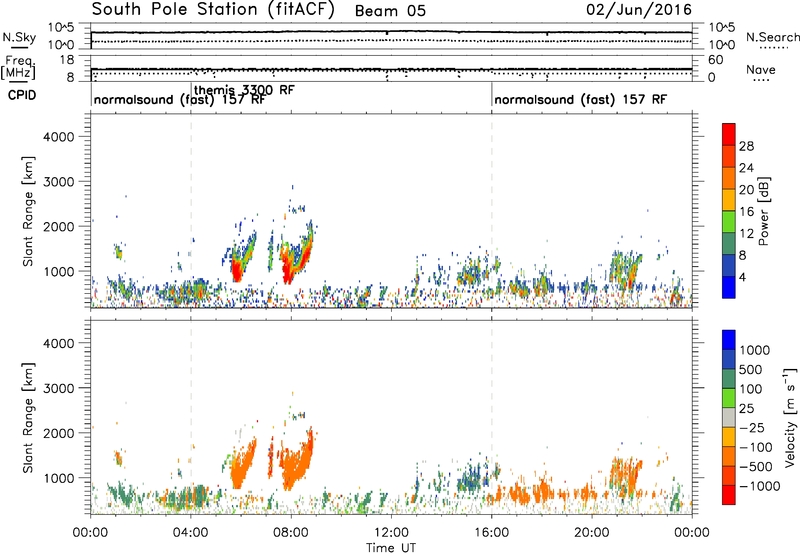Click the "N.Sky" legend label
Screen dimensions: 800x554
click(x=19, y=37)
